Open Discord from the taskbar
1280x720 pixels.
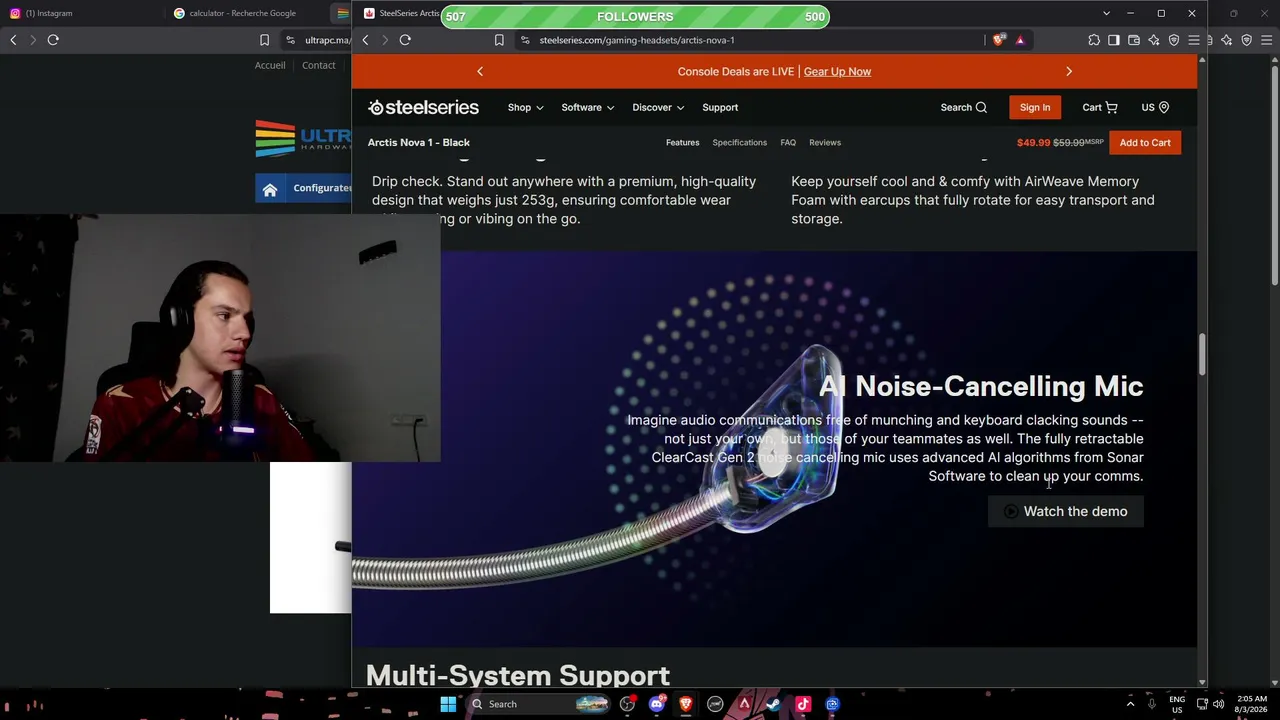[657, 704]
